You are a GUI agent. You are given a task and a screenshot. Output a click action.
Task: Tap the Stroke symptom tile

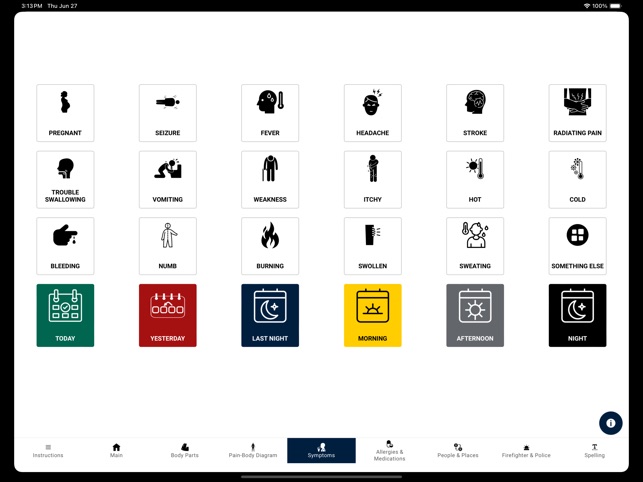pos(475,113)
